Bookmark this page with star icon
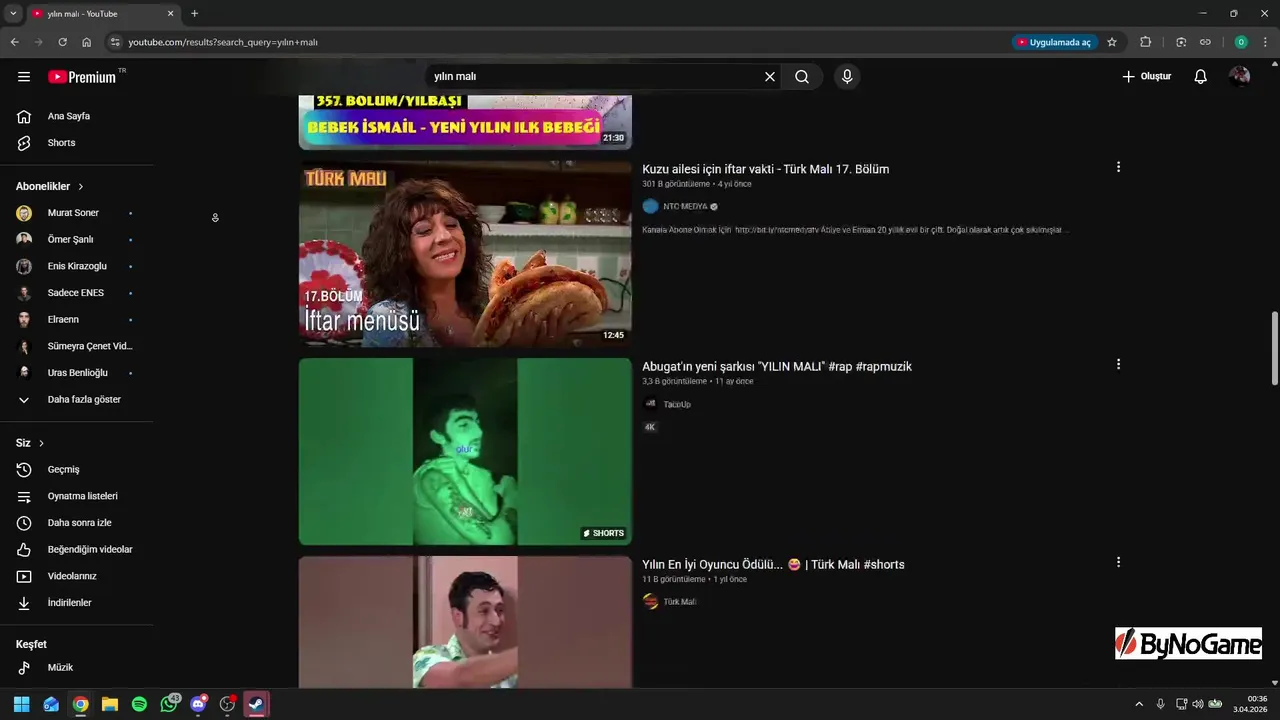 point(1112,42)
